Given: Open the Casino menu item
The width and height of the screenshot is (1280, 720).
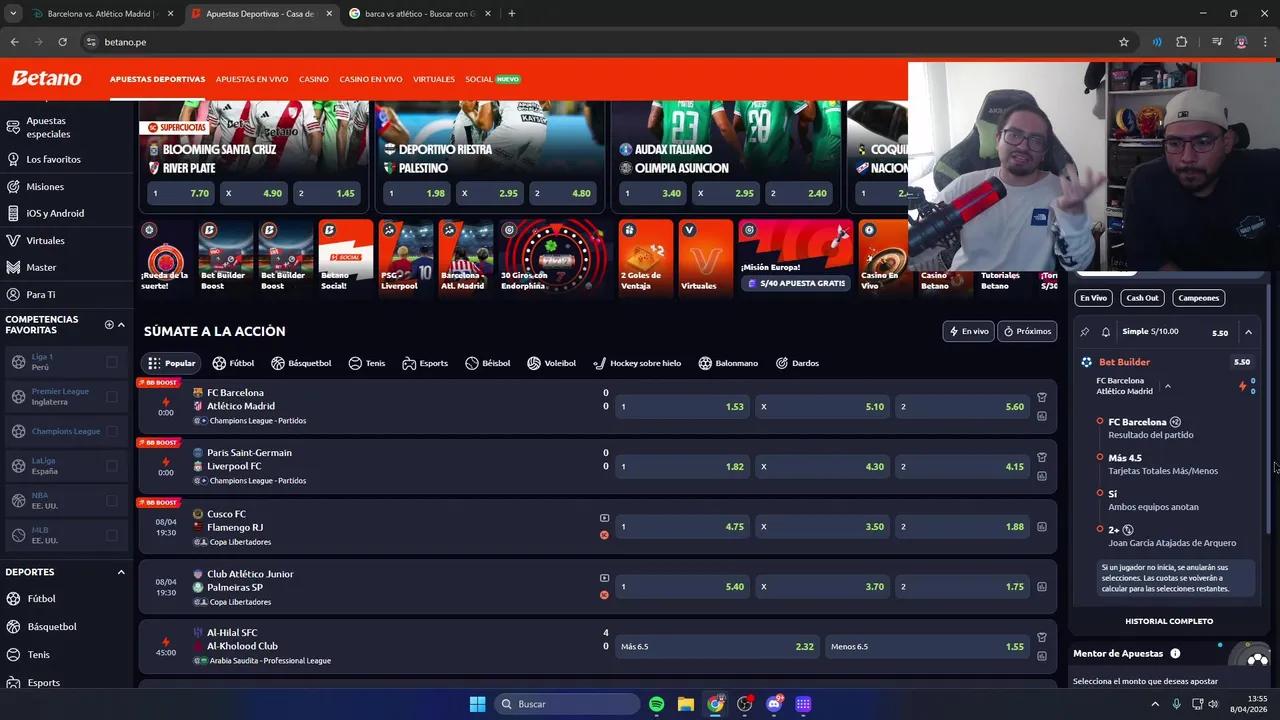Looking at the screenshot, I should [314, 79].
